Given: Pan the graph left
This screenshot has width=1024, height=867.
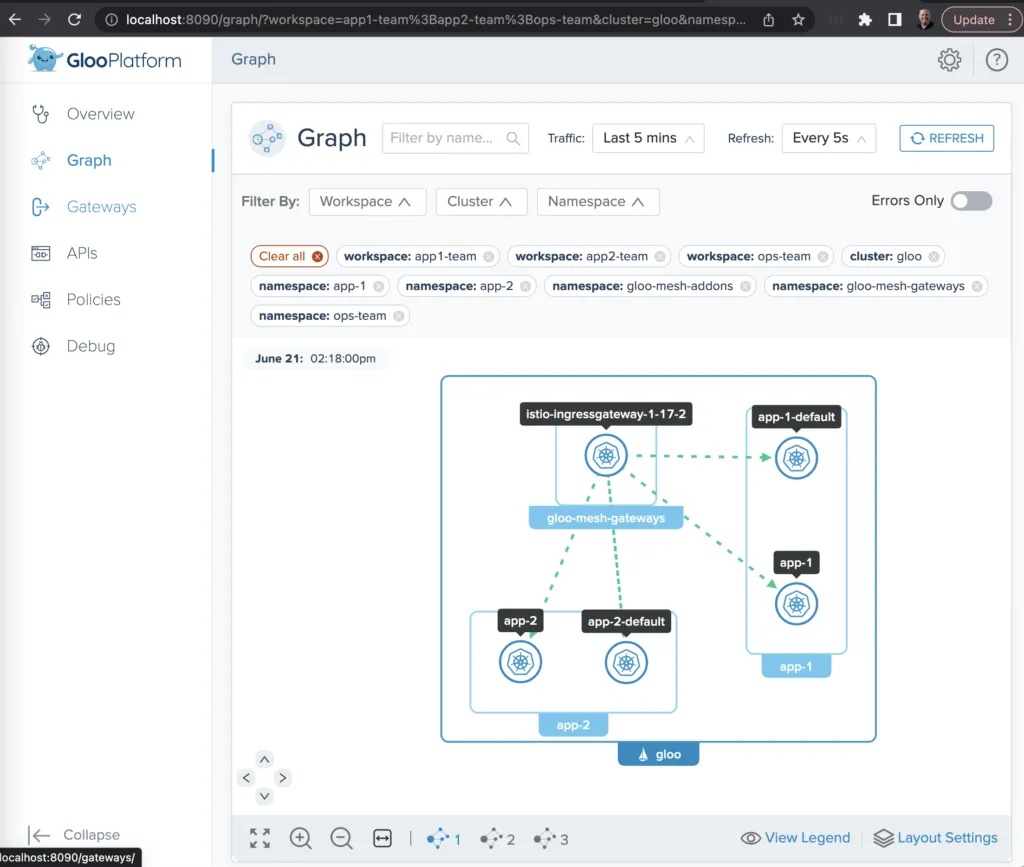Looking at the screenshot, I should point(246,778).
